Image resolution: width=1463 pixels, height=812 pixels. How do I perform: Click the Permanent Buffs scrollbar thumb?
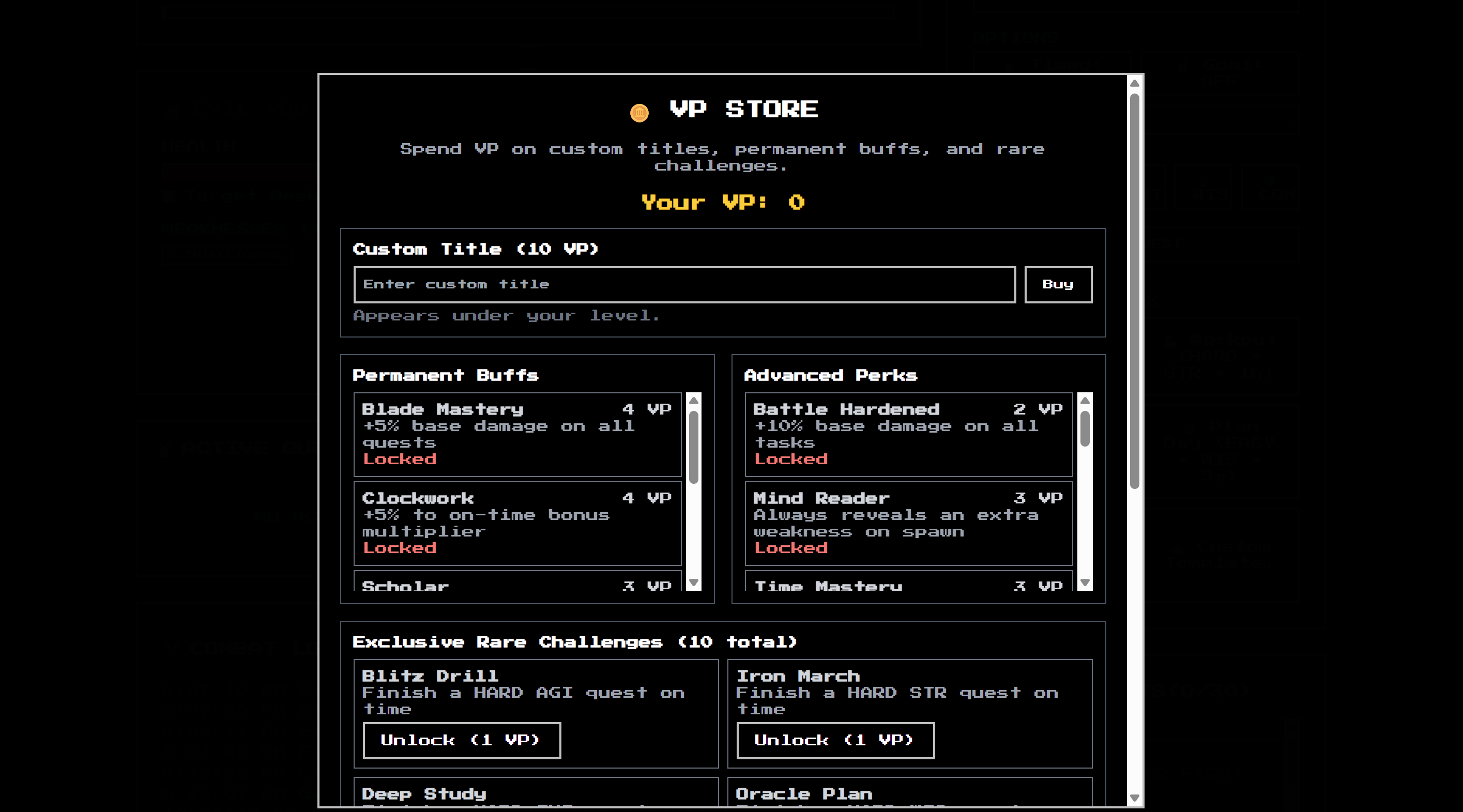coord(693,447)
